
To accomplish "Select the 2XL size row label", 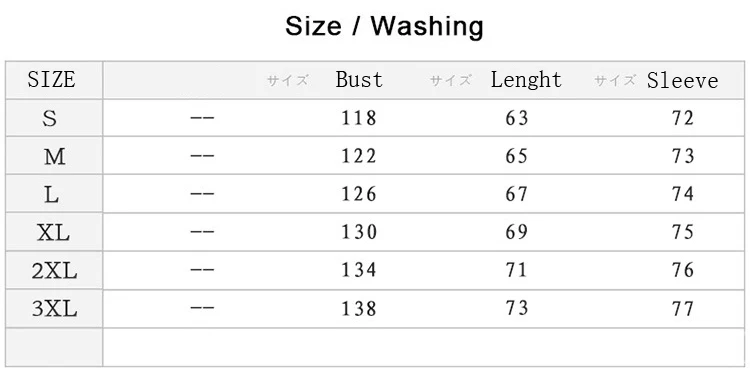I will pos(54,271).
